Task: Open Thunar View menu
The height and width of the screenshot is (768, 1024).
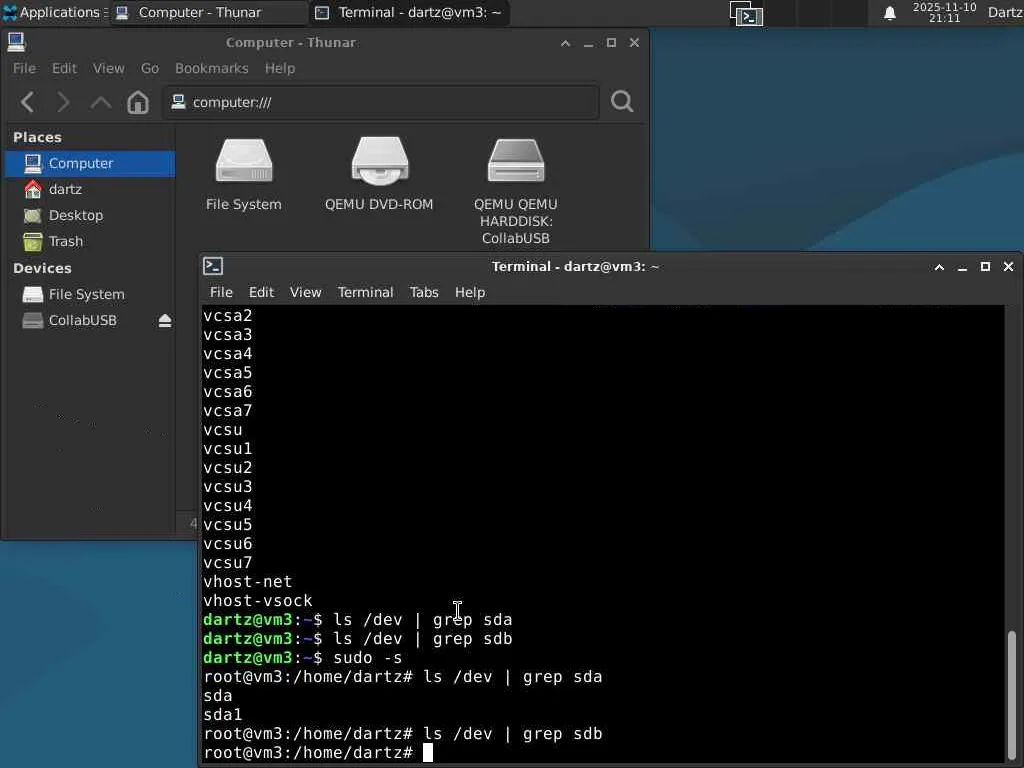Action: click(108, 68)
